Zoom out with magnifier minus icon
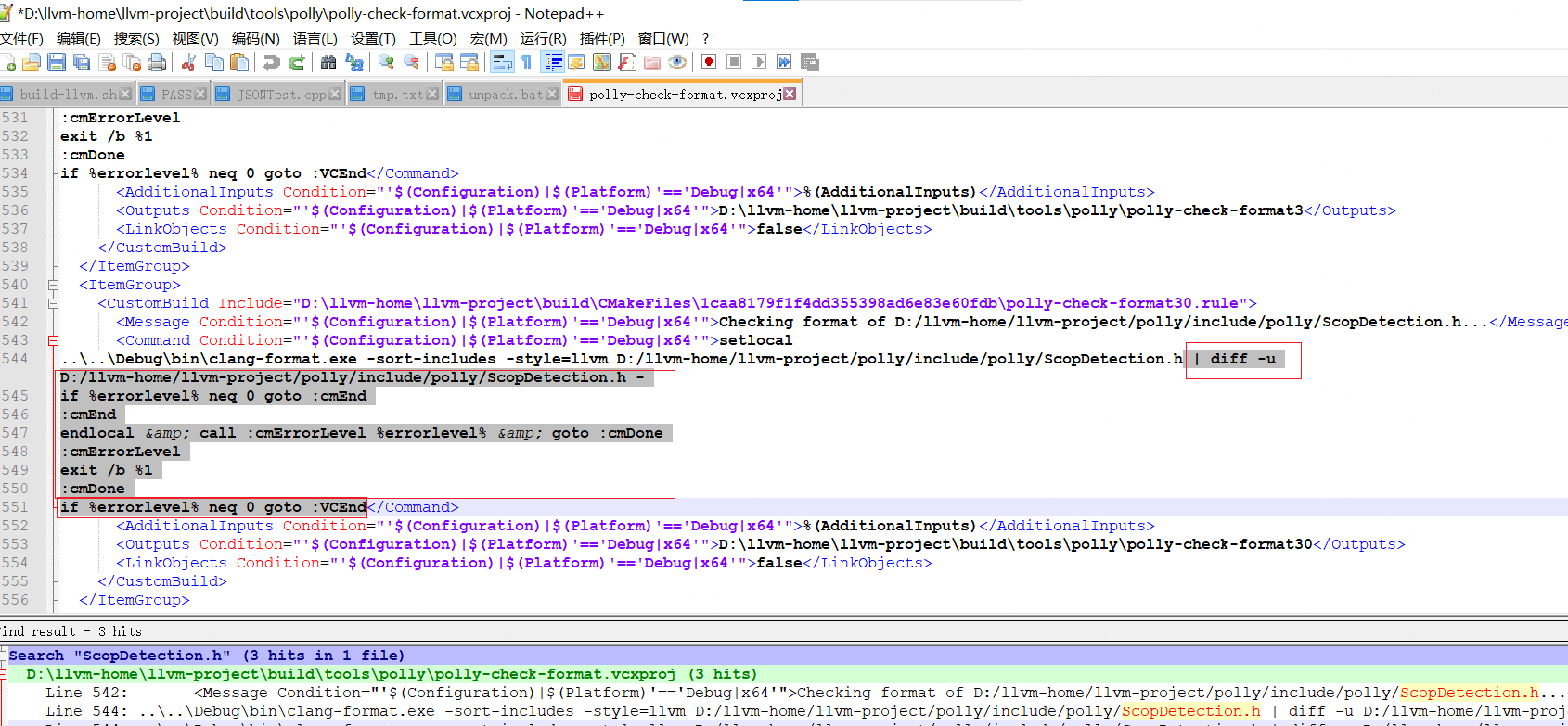 (x=411, y=62)
